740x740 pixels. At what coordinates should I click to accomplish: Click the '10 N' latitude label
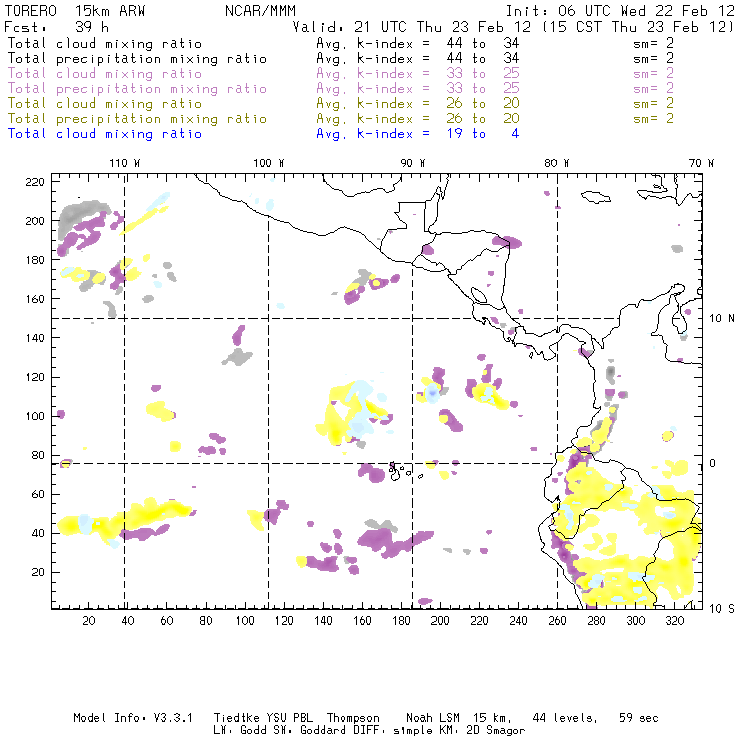click(722, 319)
